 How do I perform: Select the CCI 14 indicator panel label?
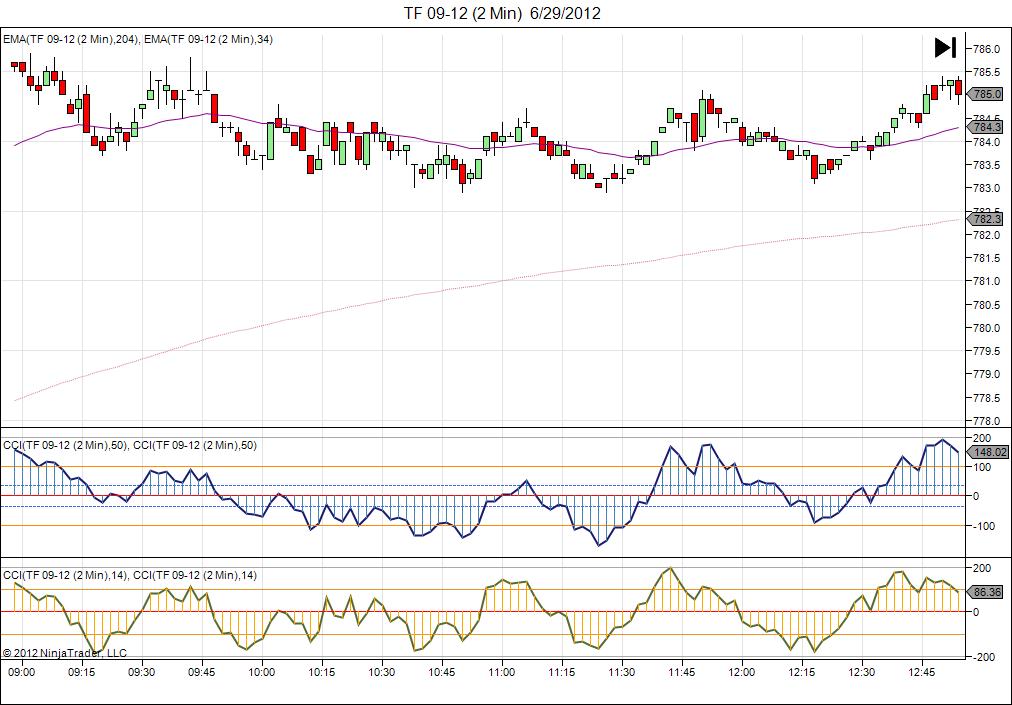(130, 575)
